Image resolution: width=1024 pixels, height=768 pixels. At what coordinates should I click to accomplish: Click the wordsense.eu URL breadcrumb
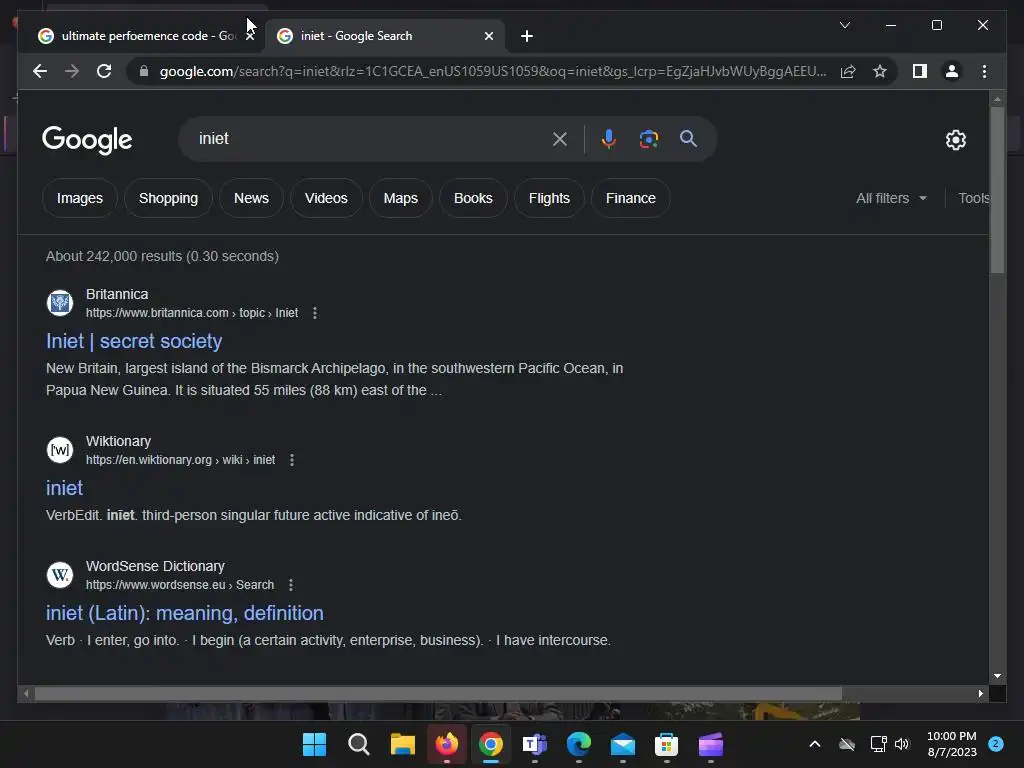(x=180, y=584)
